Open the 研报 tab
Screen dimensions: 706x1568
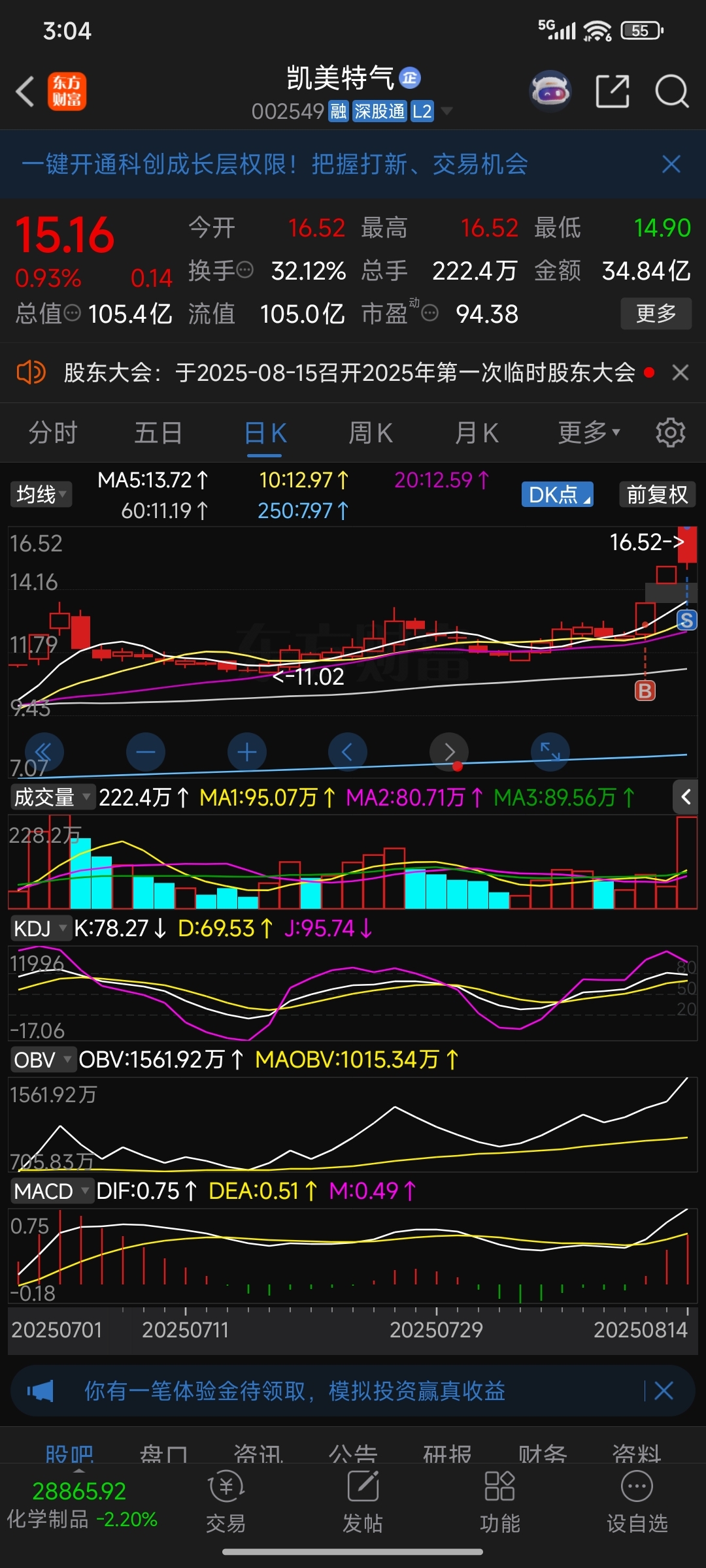[x=448, y=1454]
